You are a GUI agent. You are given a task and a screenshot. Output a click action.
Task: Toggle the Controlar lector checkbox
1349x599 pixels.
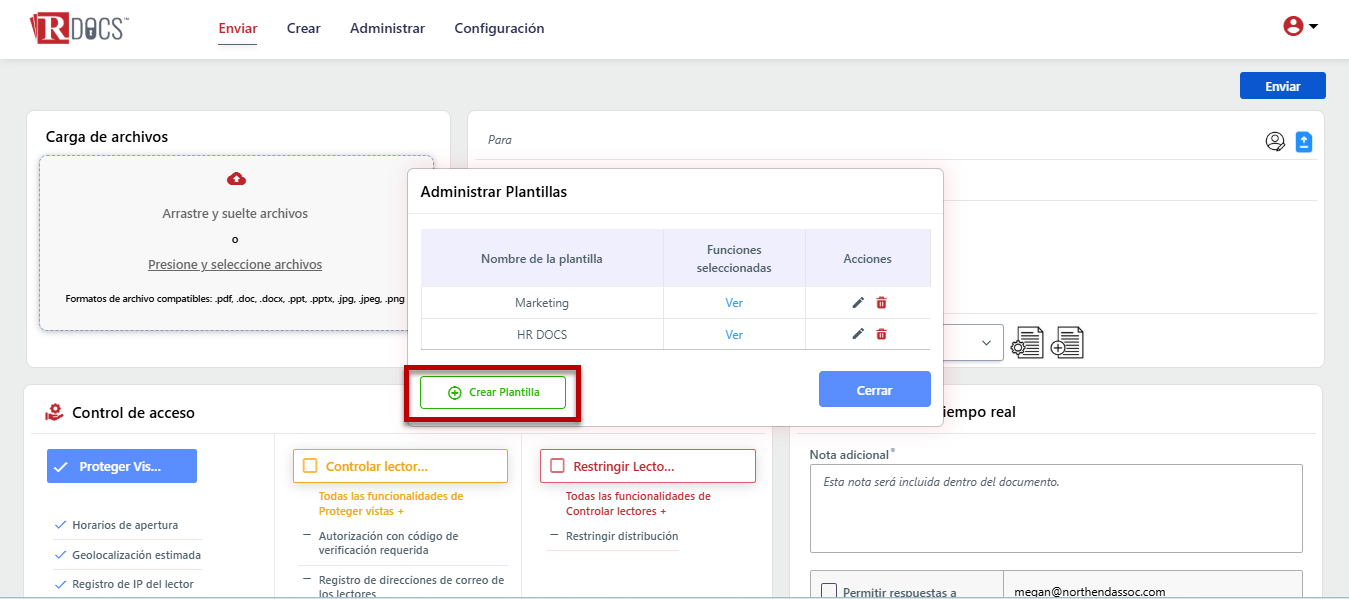(x=310, y=466)
